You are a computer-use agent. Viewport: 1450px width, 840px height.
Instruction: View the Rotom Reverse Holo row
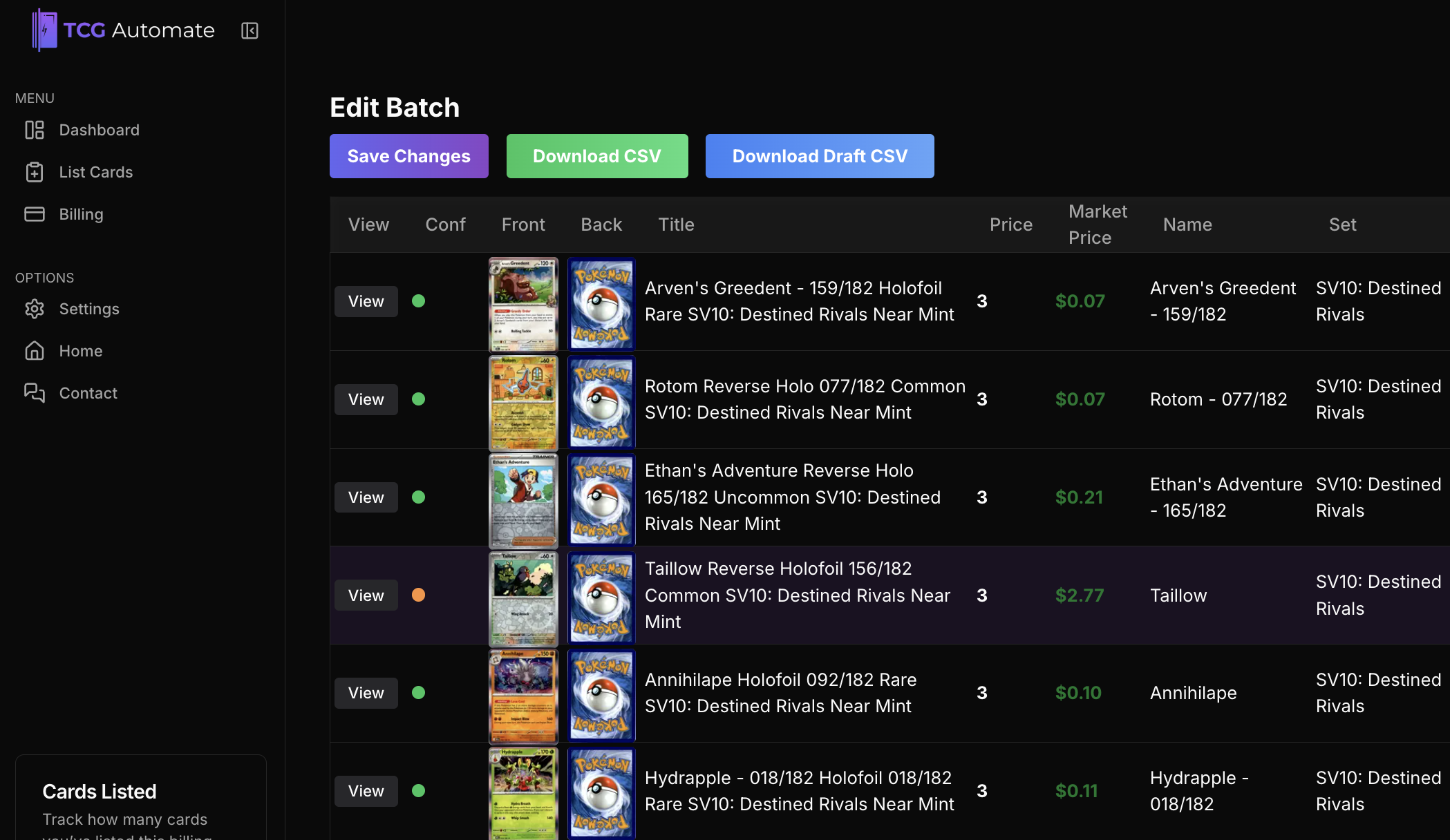(366, 399)
